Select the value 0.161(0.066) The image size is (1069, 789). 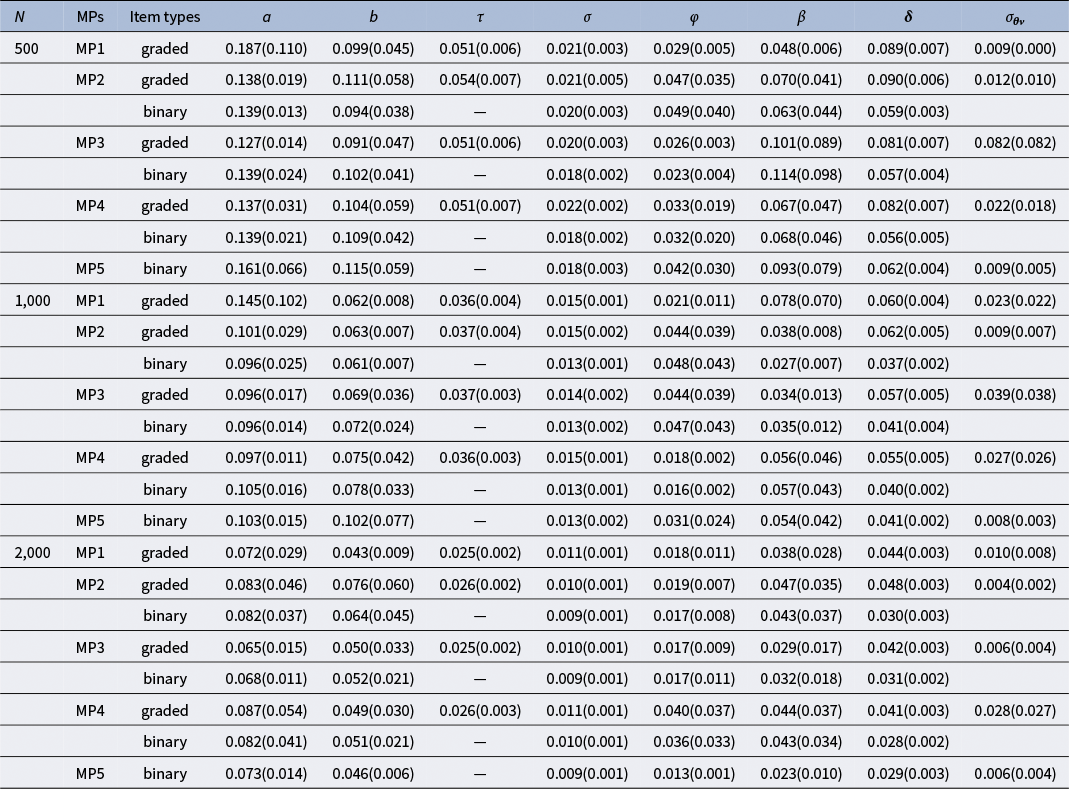pos(267,269)
